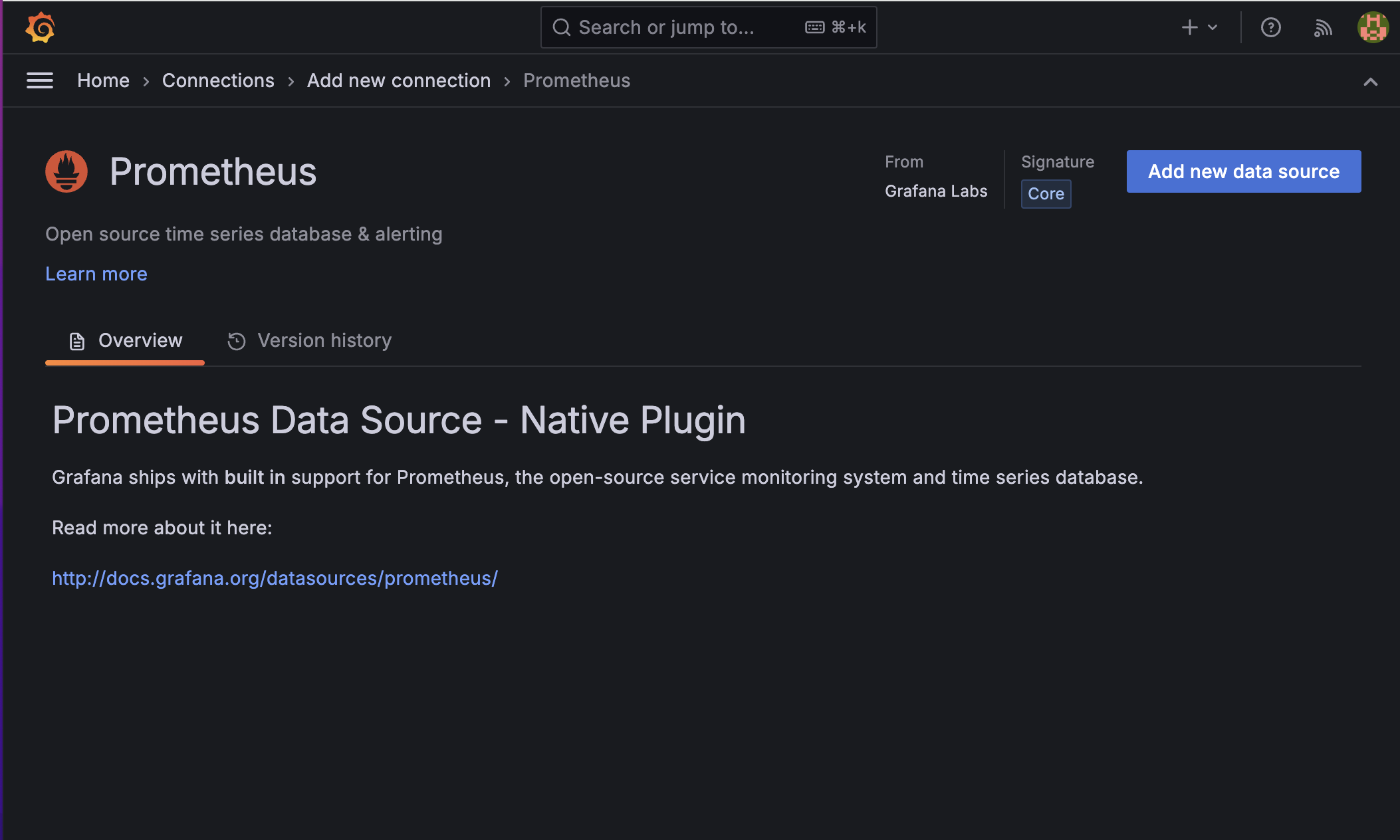This screenshot has height=840, width=1400.
Task: Click Add new data source button
Action: tap(1244, 171)
